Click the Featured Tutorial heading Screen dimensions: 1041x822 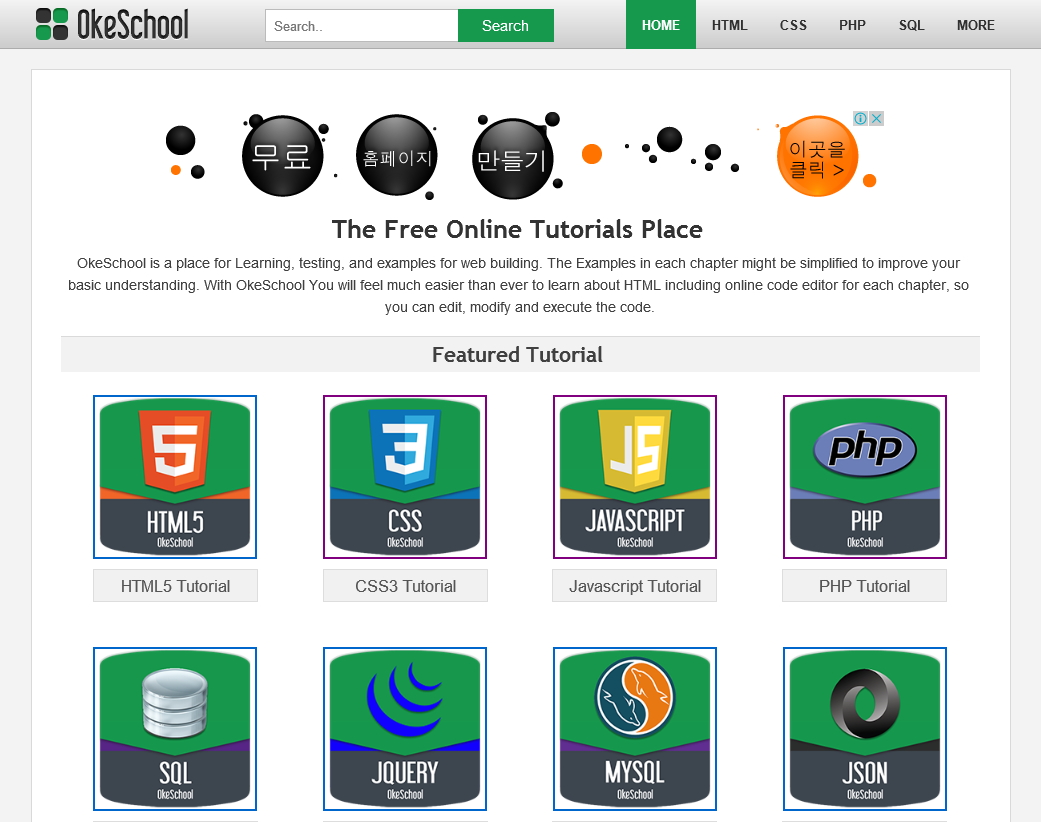[518, 355]
